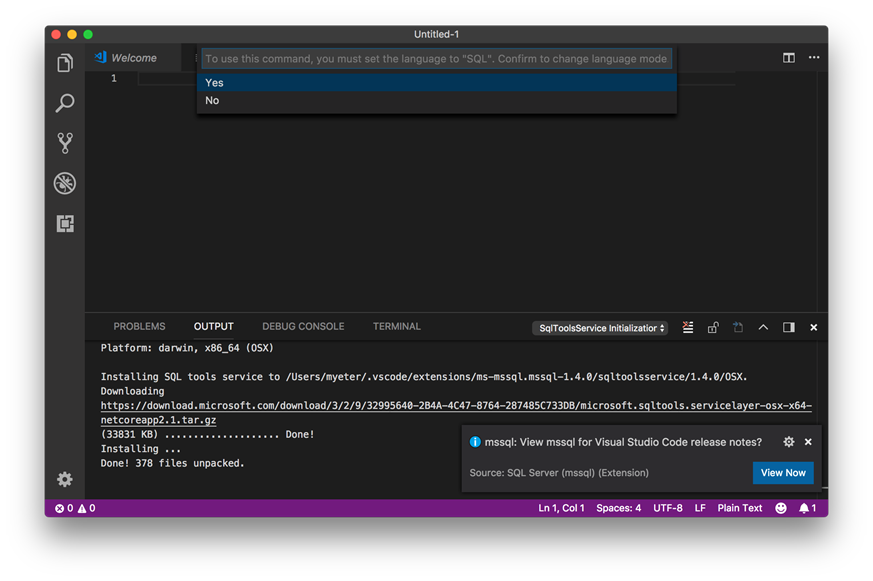This screenshot has height=581, width=873.
Task: Switch to the Output tab
Action: (x=214, y=326)
